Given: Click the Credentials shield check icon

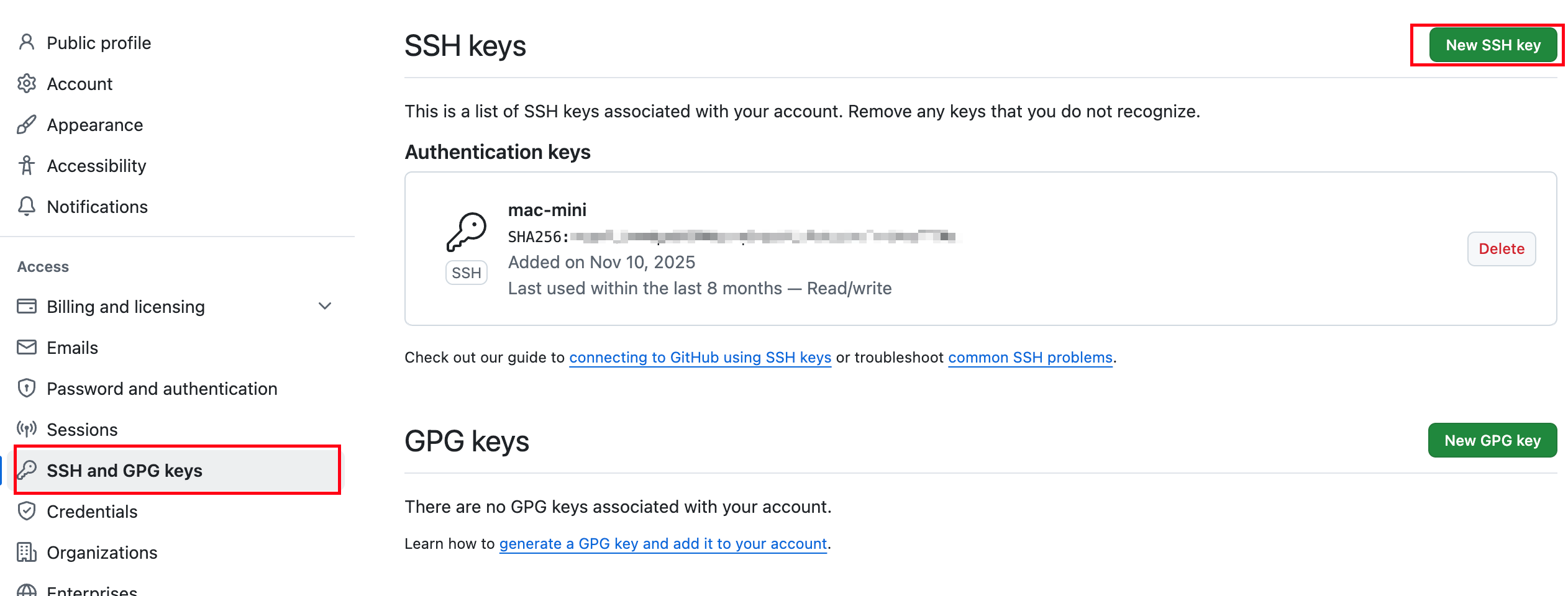Looking at the screenshot, I should pos(27,511).
